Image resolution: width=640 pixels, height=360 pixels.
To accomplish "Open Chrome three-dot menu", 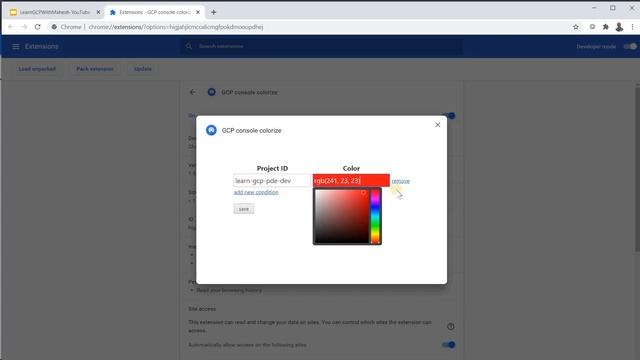I will click(x=632, y=27).
